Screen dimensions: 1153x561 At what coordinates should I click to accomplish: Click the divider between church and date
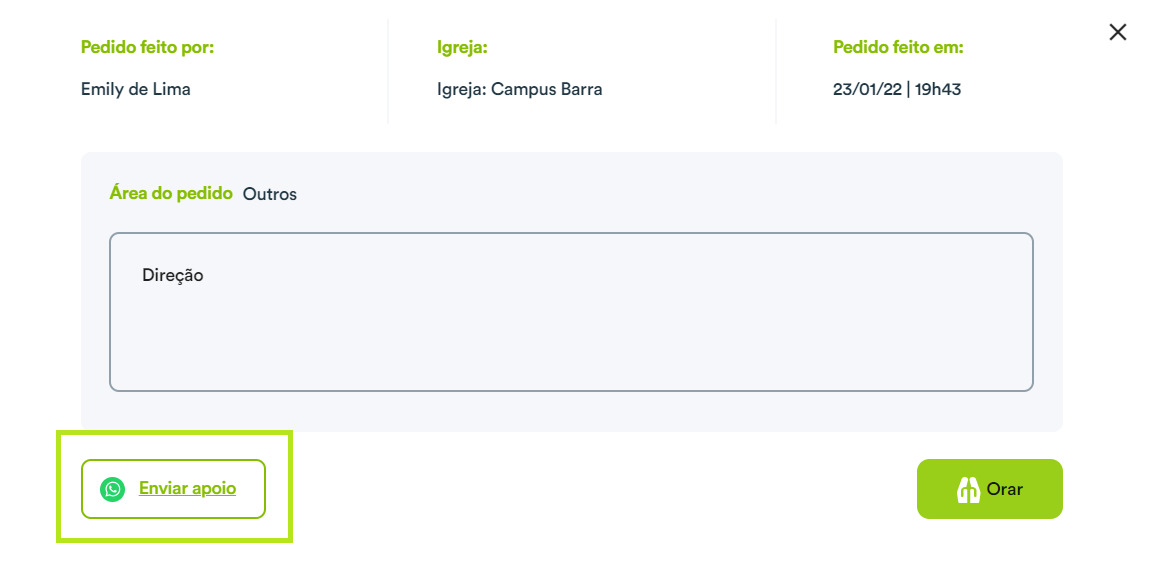point(776,71)
